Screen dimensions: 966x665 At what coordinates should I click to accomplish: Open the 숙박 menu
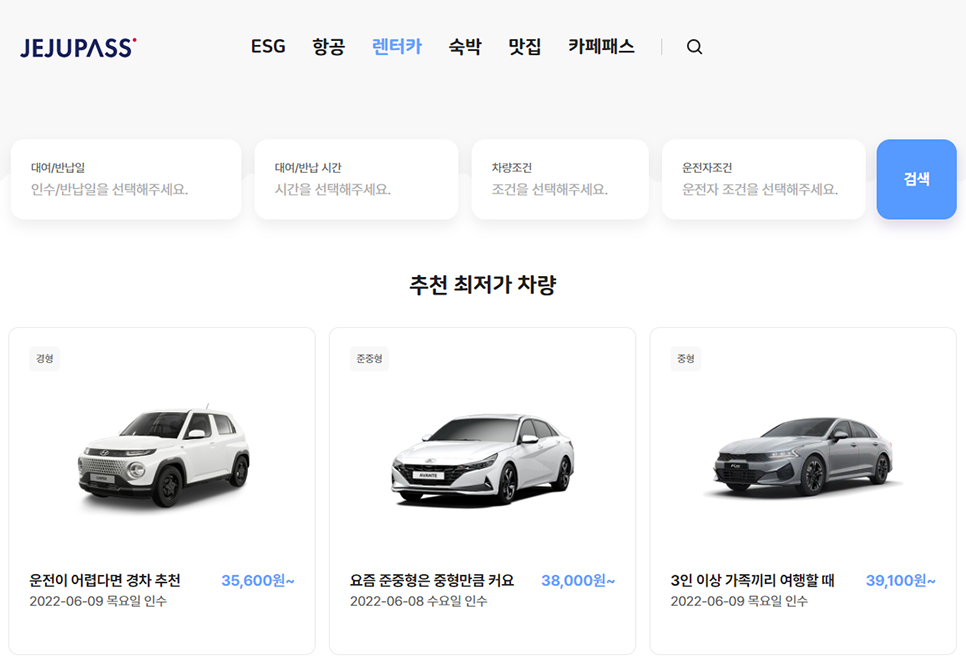click(x=465, y=46)
